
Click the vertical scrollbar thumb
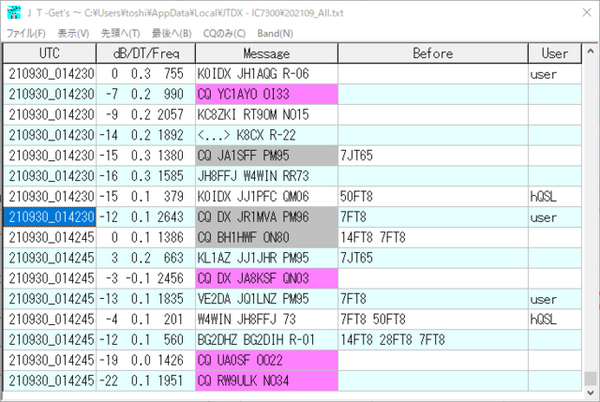[590, 379]
